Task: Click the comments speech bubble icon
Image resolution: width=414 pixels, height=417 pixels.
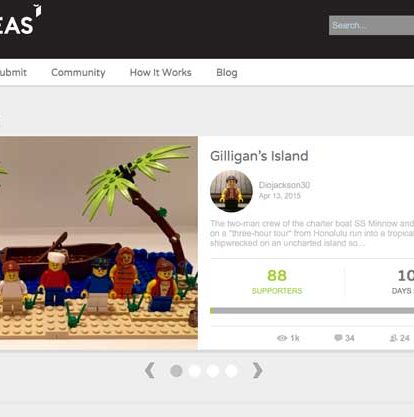Action: 338,338
